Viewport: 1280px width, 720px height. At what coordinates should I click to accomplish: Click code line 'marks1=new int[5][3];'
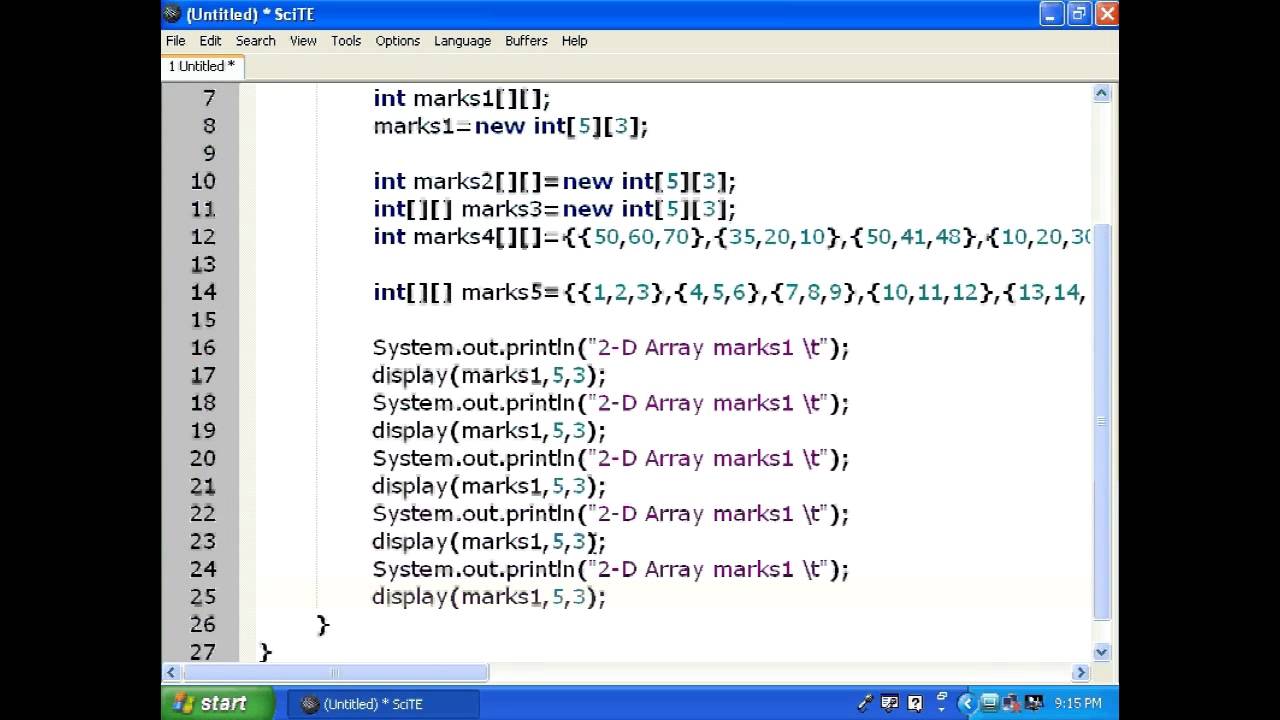click(x=510, y=126)
